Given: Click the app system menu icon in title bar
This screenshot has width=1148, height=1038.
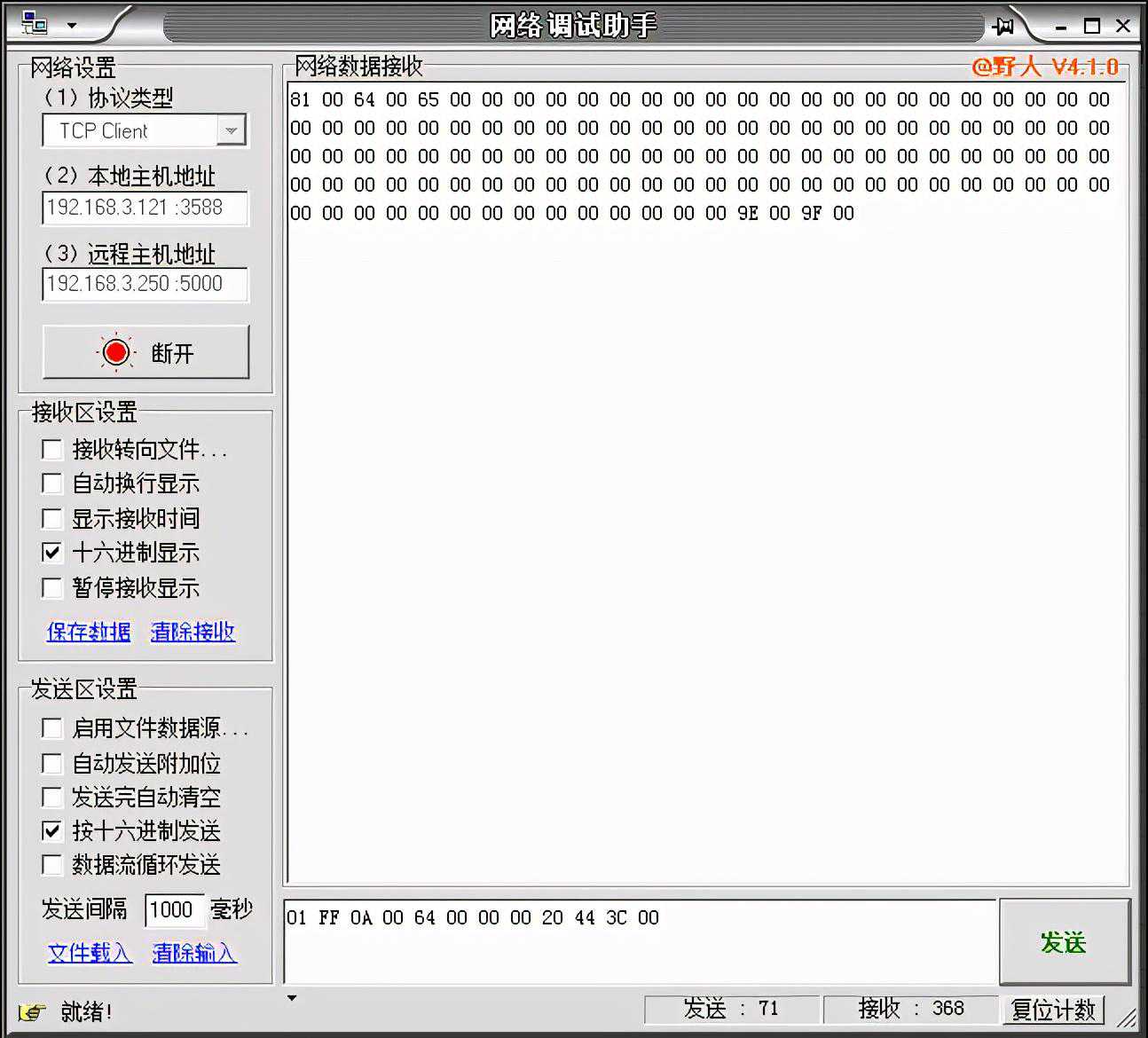Looking at the screenshot, I should 34,24.
